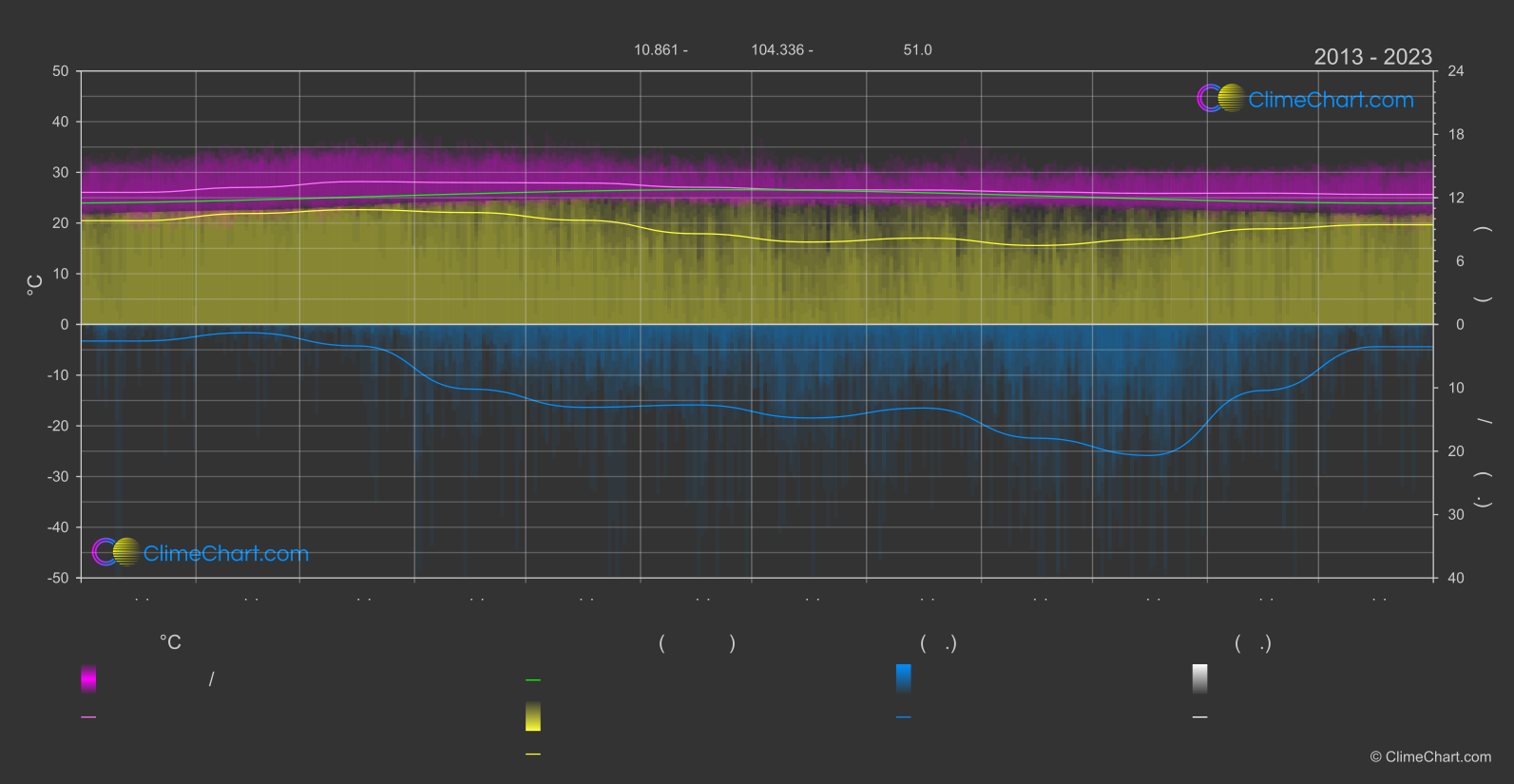Click the © ClimeChart.com copyright notice
This screenshot has height=784, width=1514.
tap(1430, 757)
